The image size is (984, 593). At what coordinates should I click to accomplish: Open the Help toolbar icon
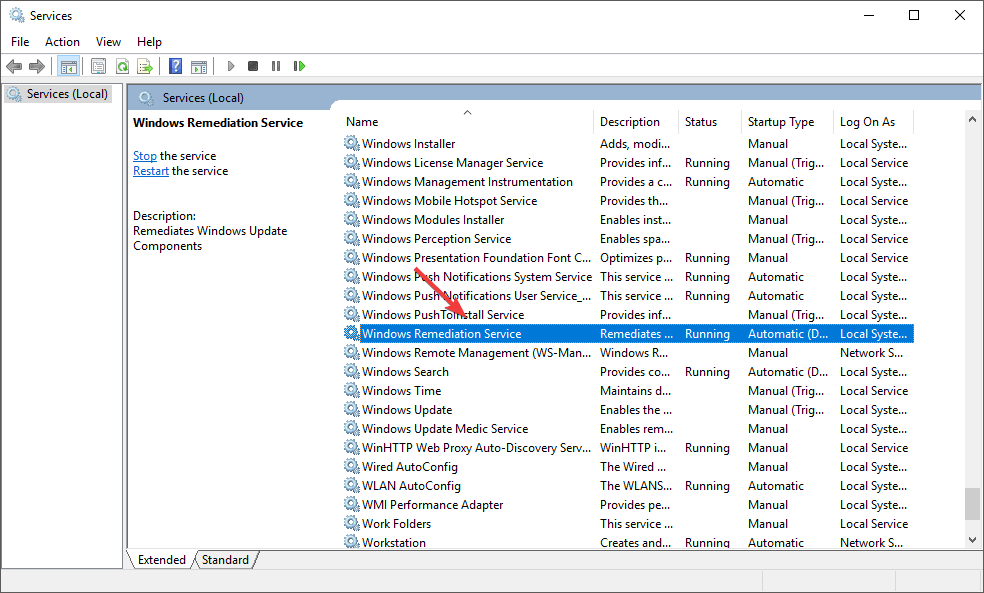point(175,66)
